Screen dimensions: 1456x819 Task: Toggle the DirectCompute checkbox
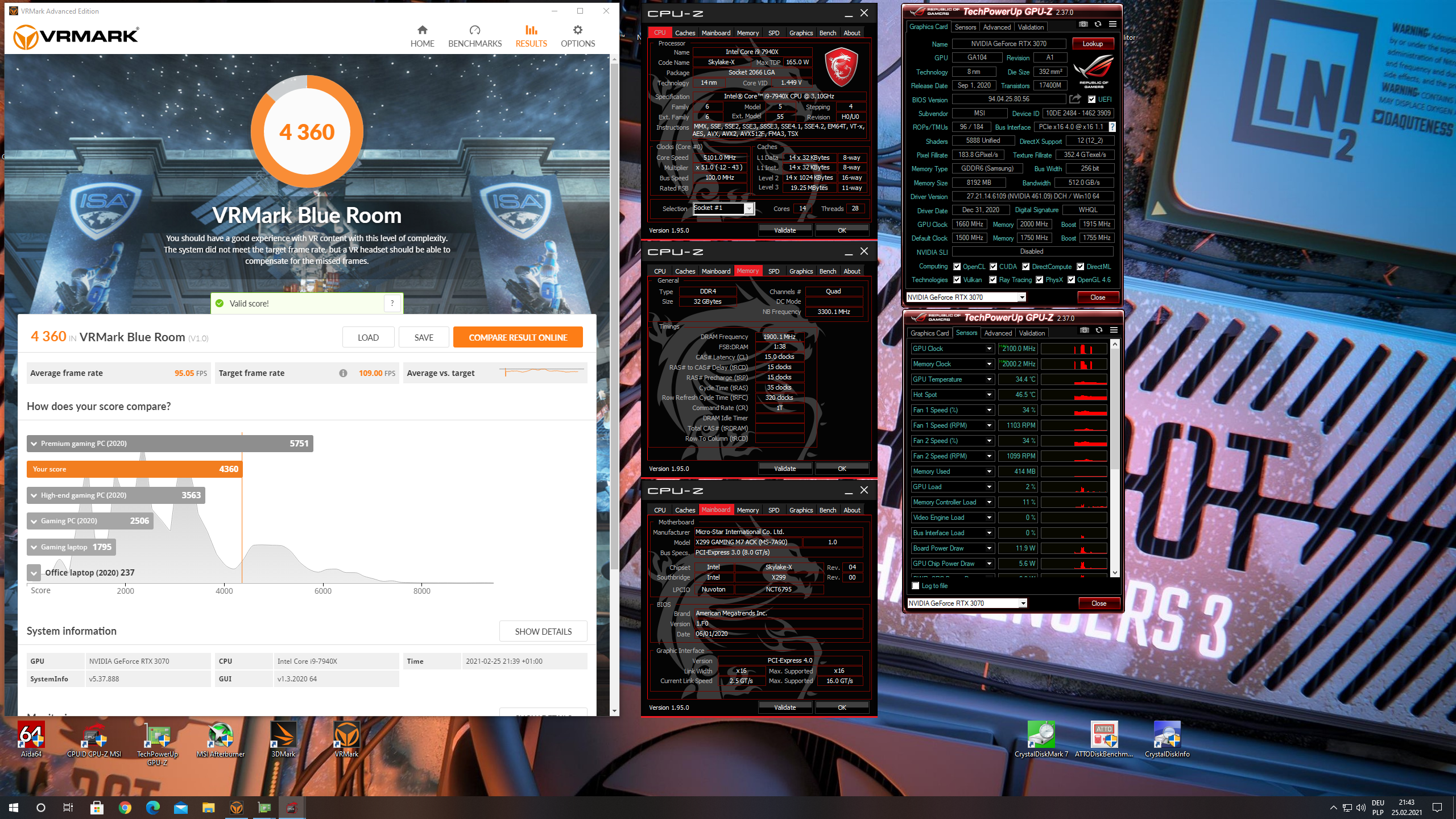pyautogui.click(x=1026, y=267)
